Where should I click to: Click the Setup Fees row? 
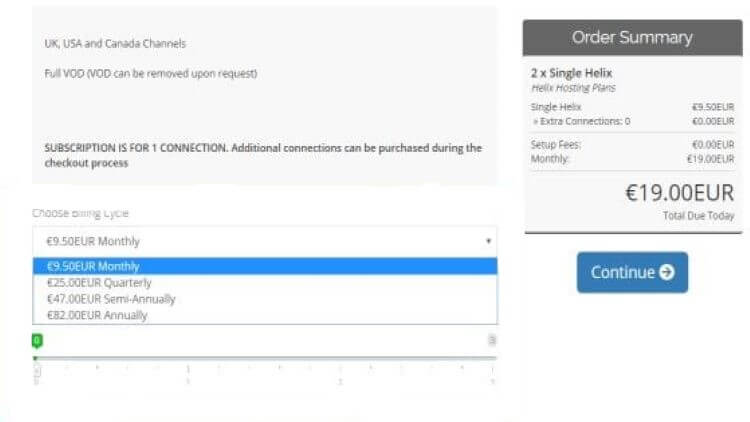[x=632, y=144]
